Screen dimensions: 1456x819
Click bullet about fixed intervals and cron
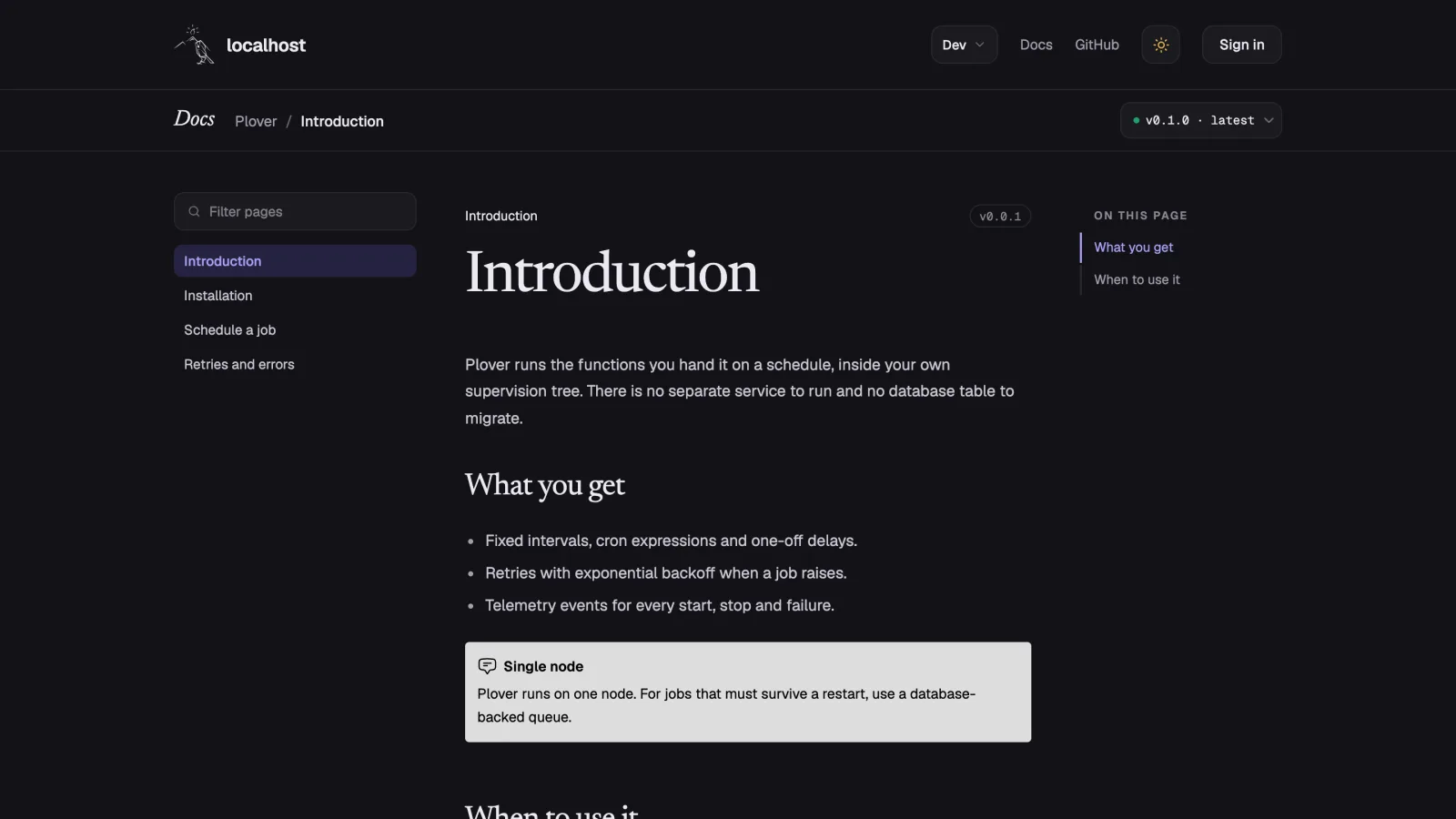point(671,541)
